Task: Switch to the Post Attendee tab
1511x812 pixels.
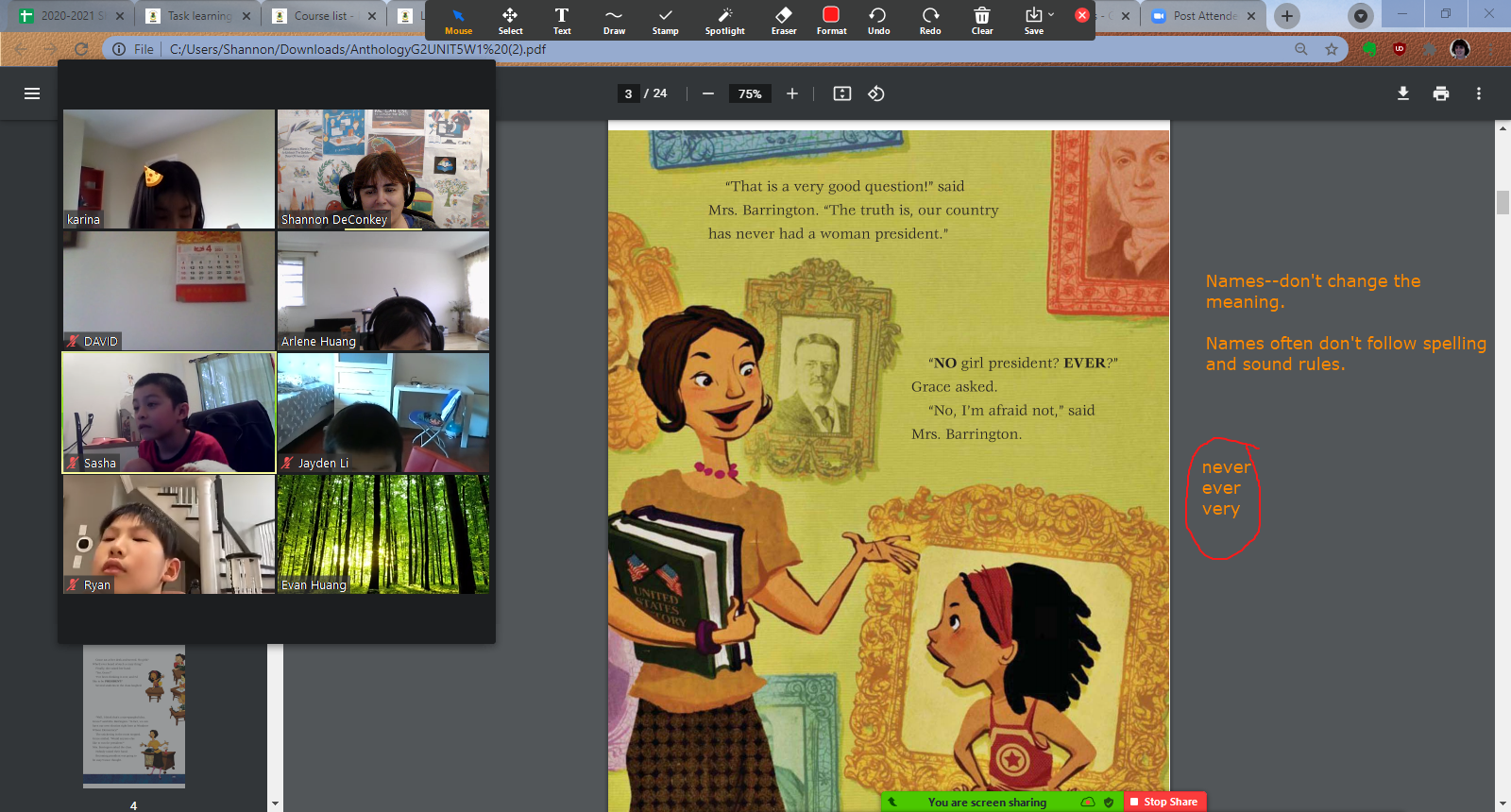Action: (1204, 16)
